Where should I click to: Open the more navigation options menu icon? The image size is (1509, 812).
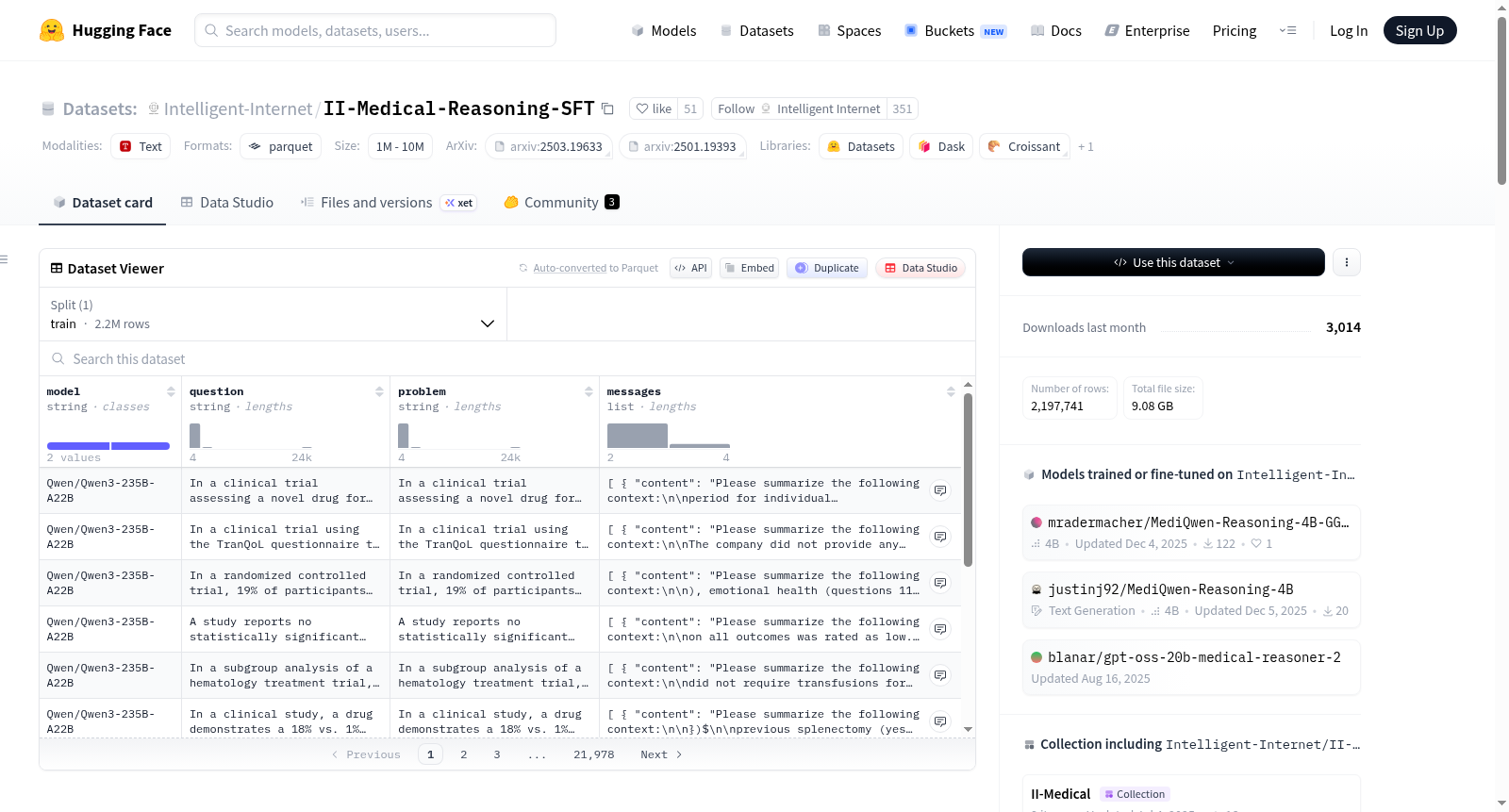point(1287,30)
